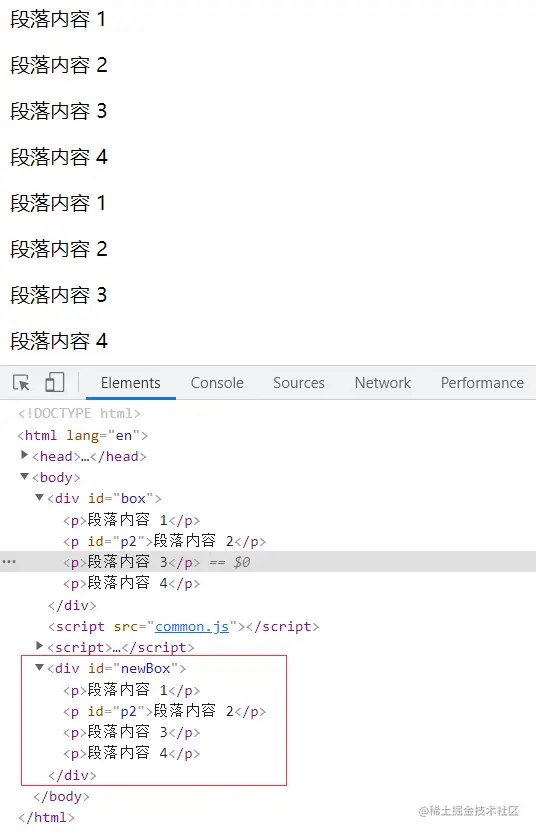Select the html lang="en" line
536x834 pixels.
coord(82,436)
